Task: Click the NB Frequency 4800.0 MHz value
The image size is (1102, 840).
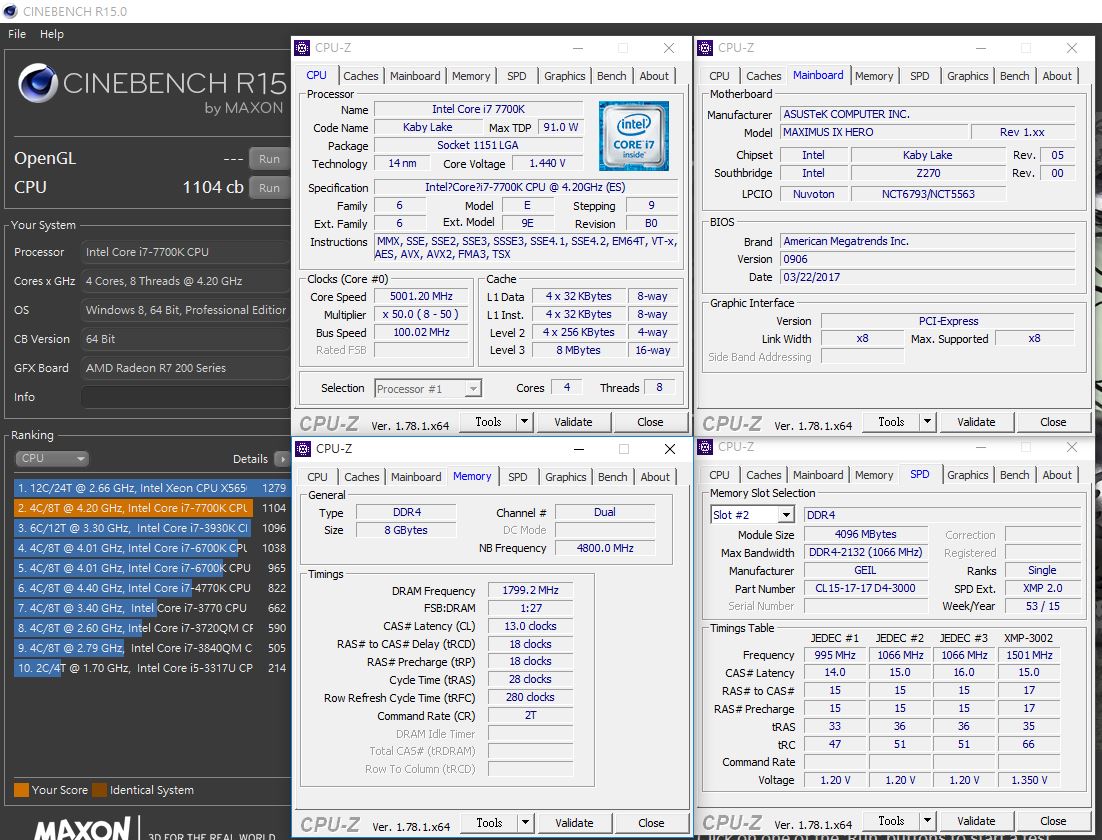Action: pos(604,548)
